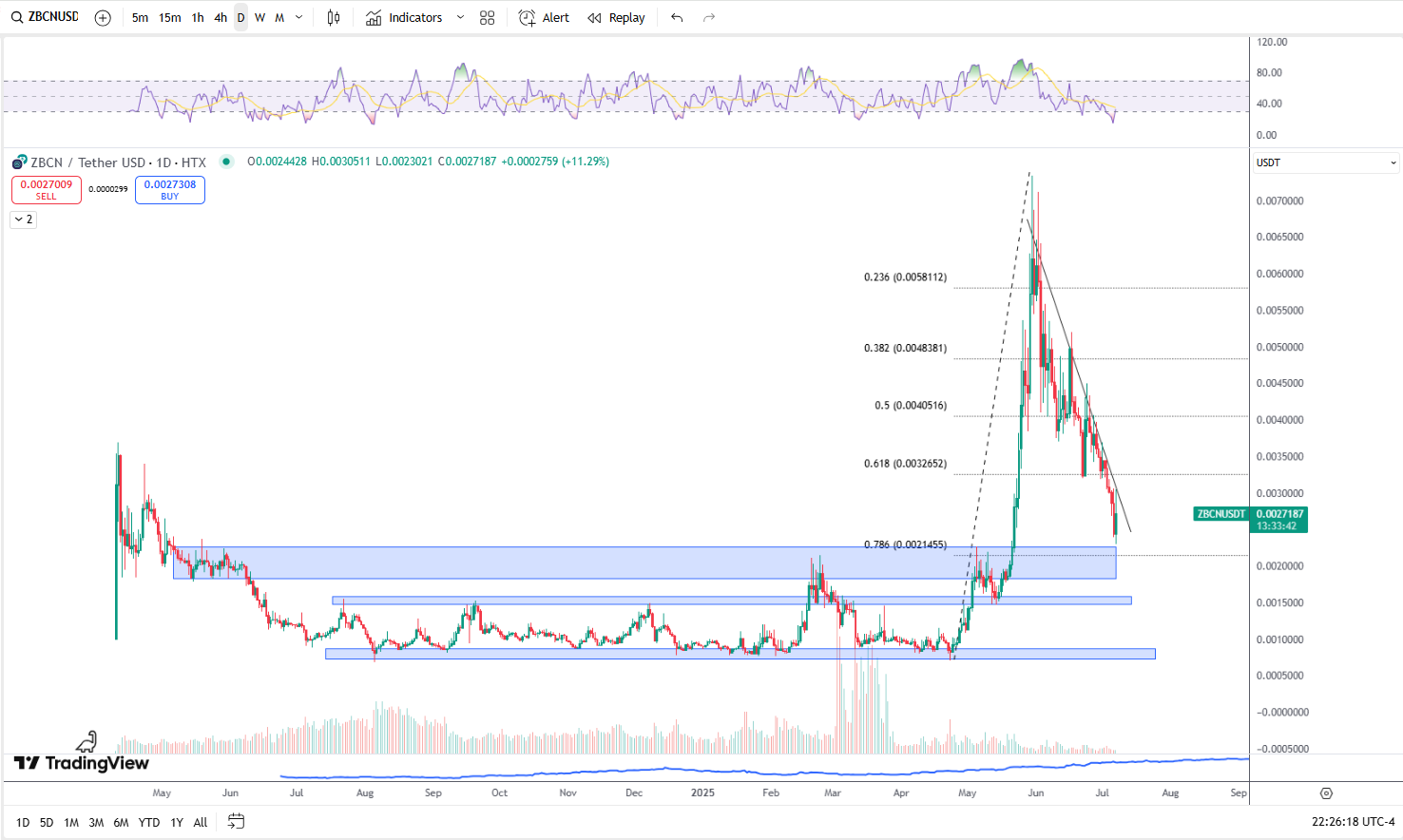Set date range to YTD

(x=149, y=823)
